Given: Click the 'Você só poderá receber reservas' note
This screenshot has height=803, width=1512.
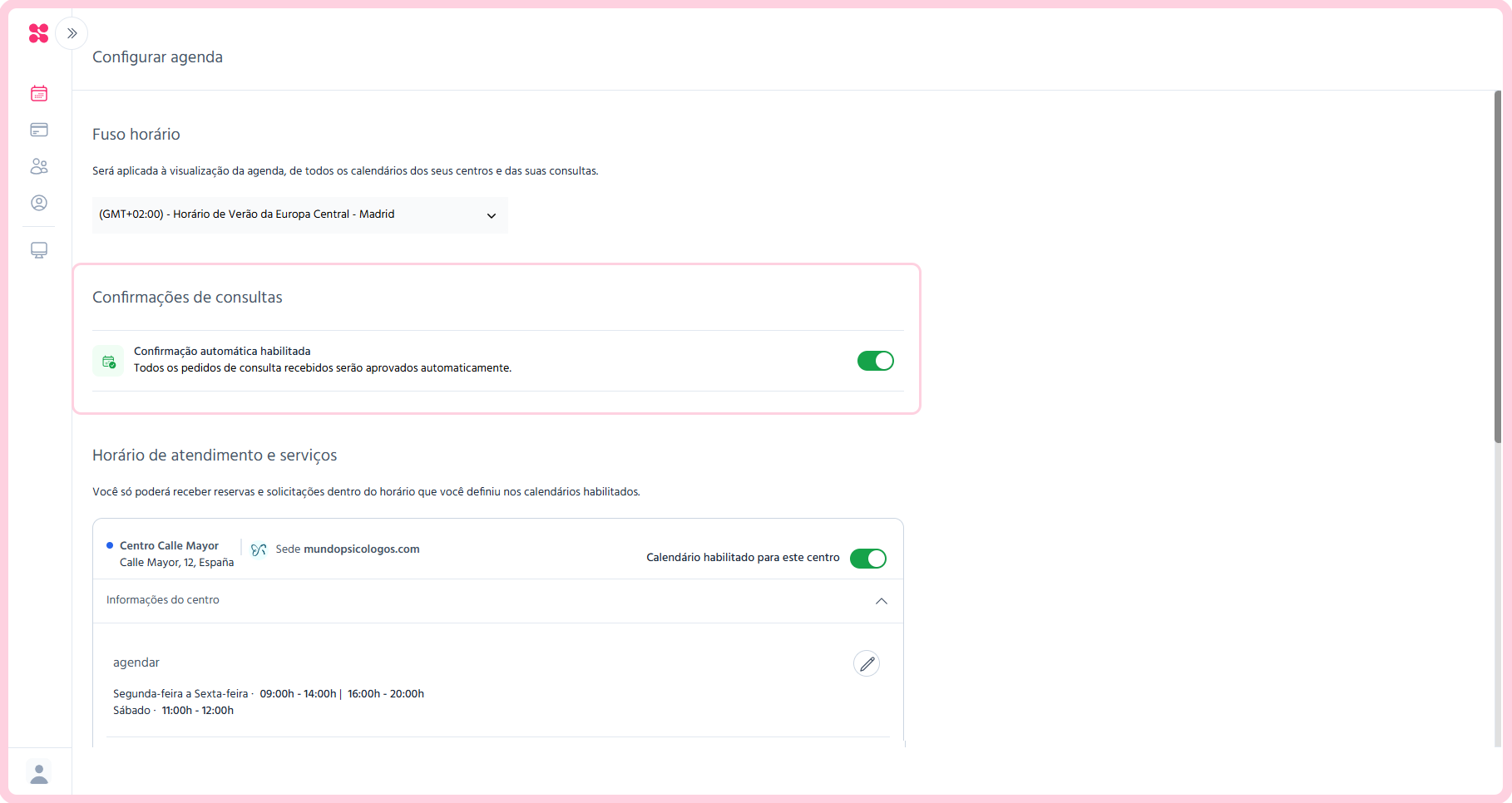Looking at the screenshot, I should click(366, 492).
